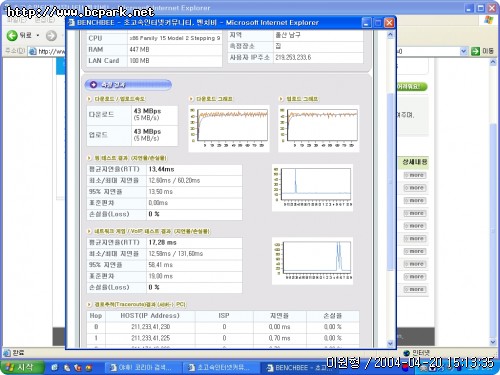The width and height of the screenshot is (500, 375).
Task: Open the 시작 Start button
Action: pos(22,367)
